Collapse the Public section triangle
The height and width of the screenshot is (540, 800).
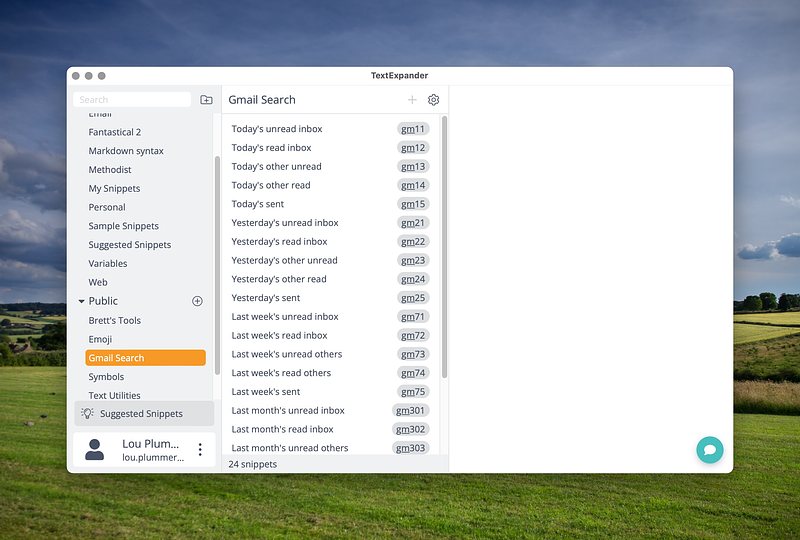point(81,301)
